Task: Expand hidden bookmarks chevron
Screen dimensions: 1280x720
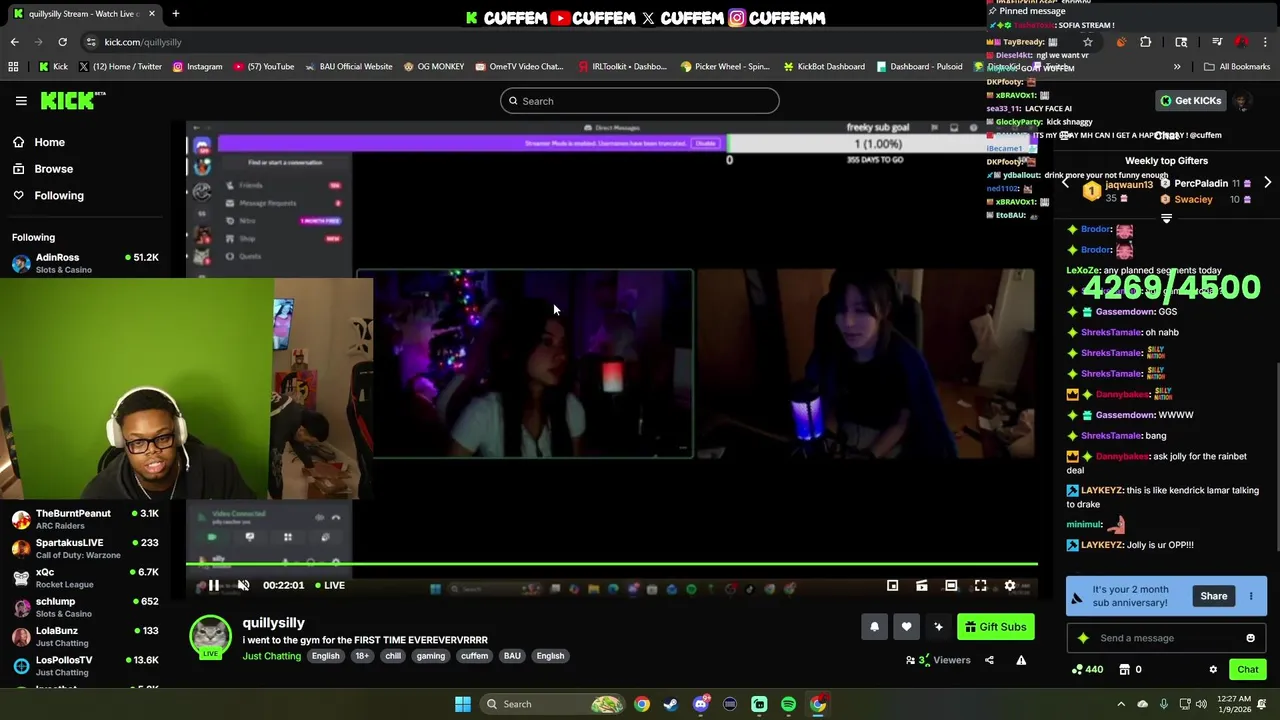Action: [x=1177, y=67]
